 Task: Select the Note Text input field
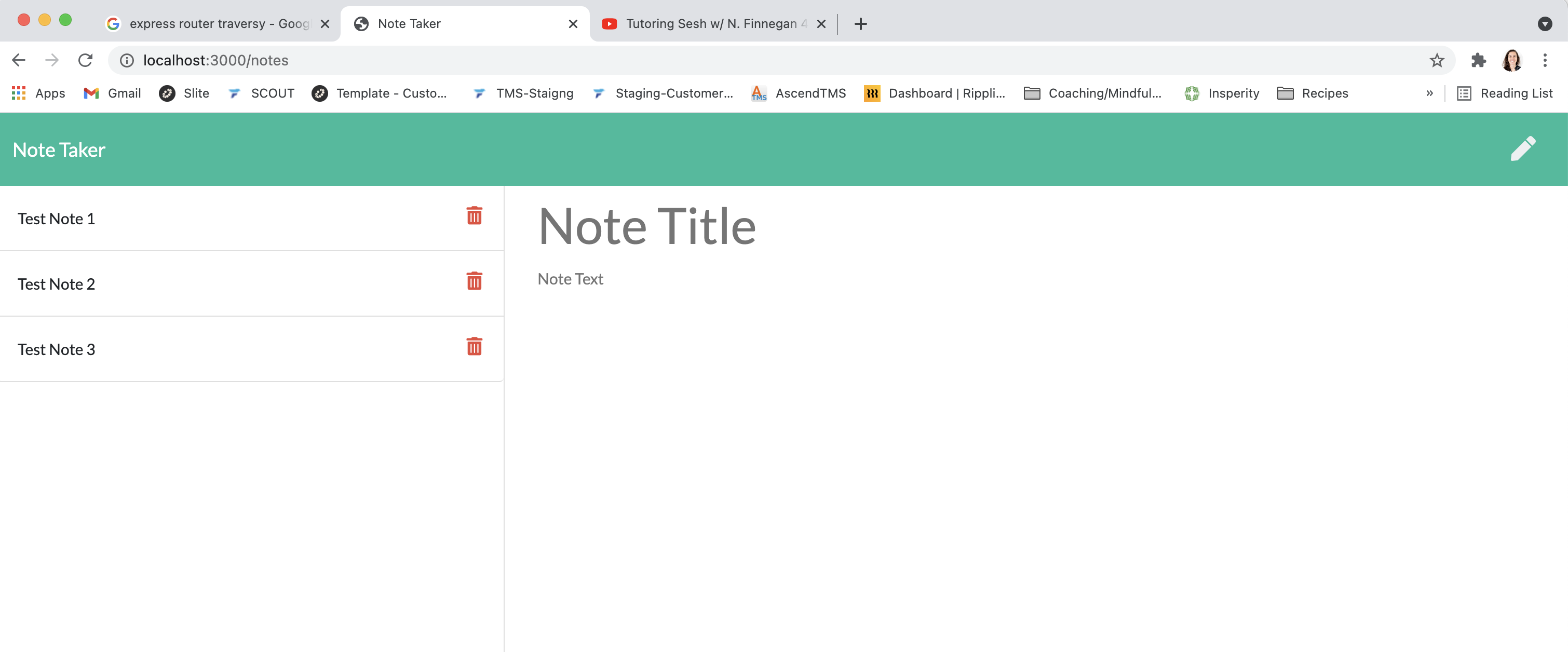[570, 279]
